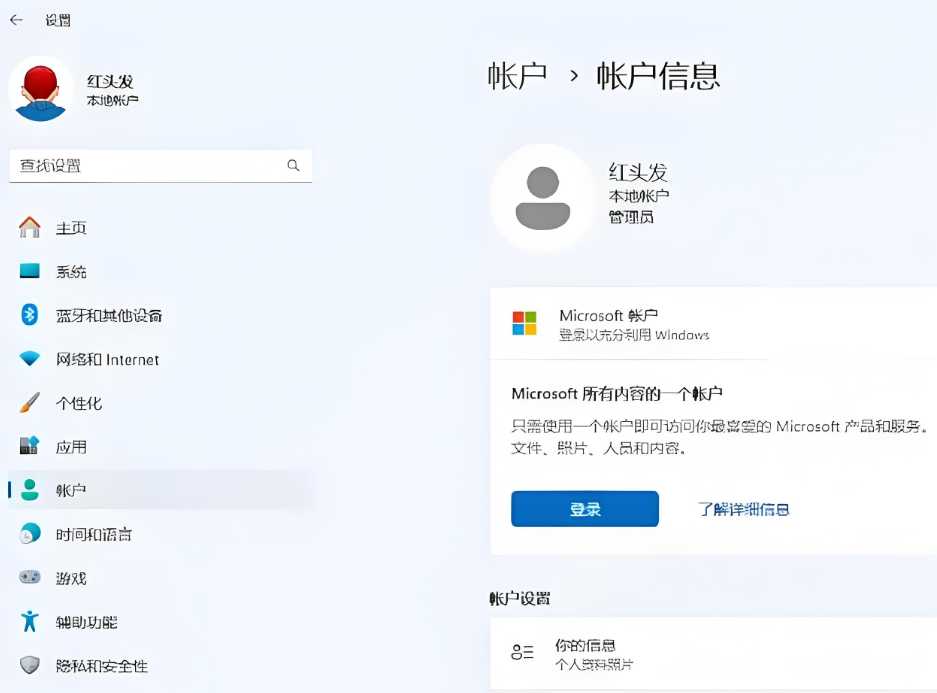Open the 了解详细信息 link
937x693 pixels.
tap(743, 509)
